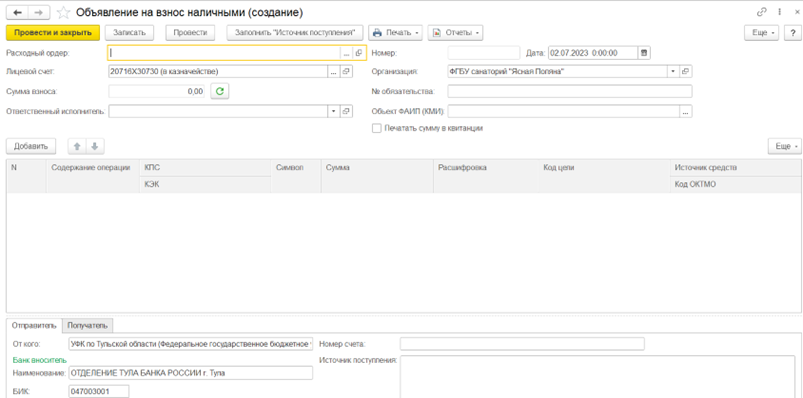803x398 pixels.
Task: Save document with Записать
Action: pyautogui.click(x=130, y=32)
